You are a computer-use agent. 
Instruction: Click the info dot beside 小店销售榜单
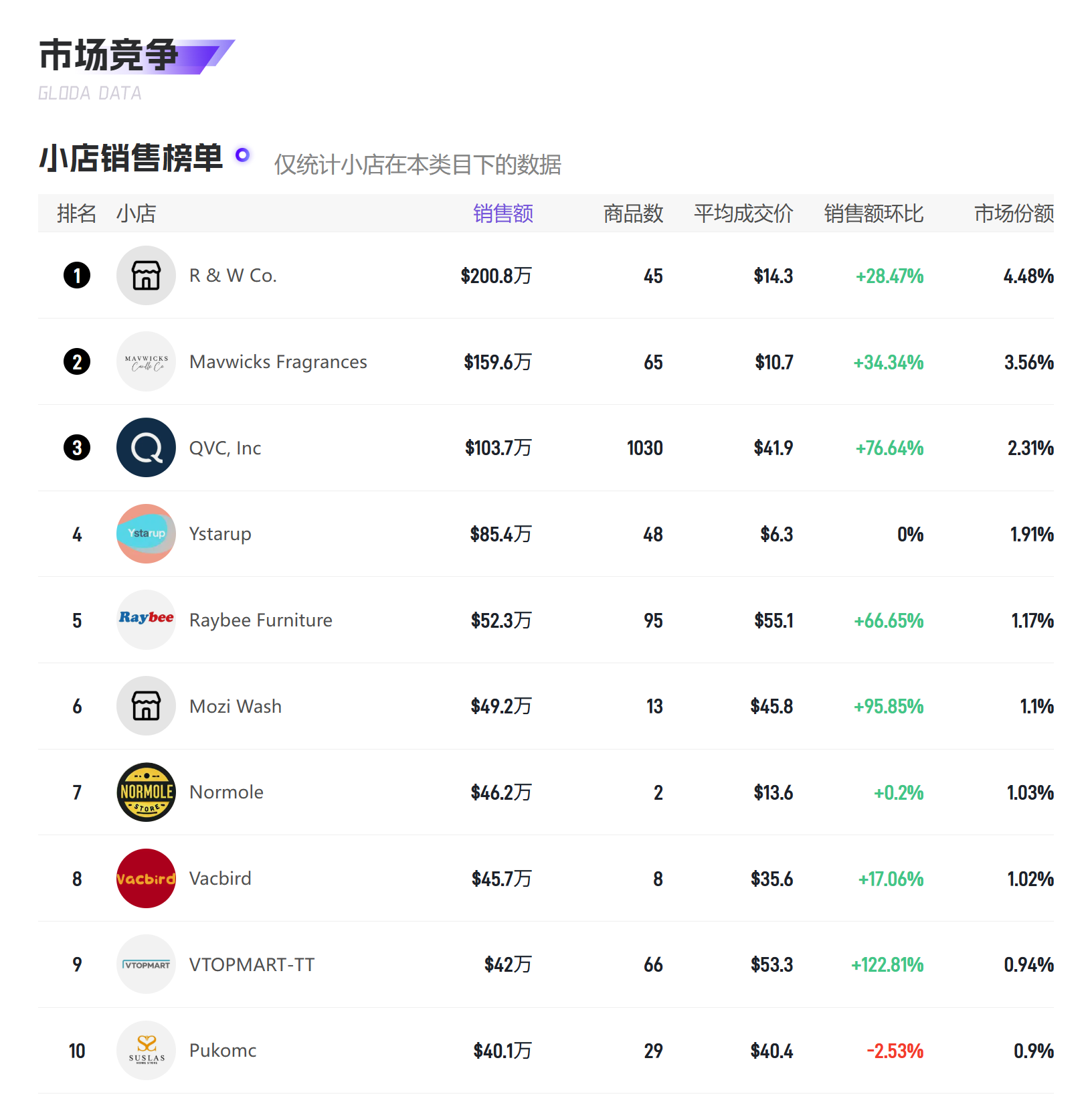coord(242,155)
